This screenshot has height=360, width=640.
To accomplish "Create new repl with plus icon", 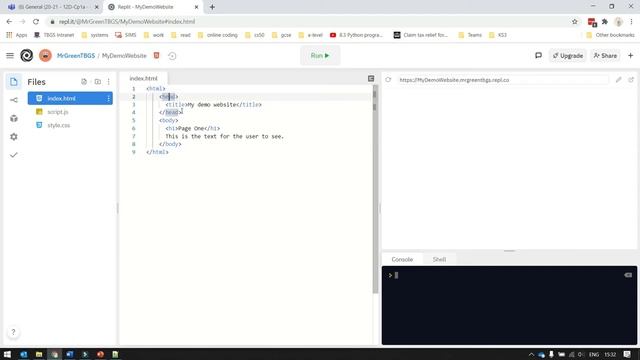I will click(x=631, y=56).
